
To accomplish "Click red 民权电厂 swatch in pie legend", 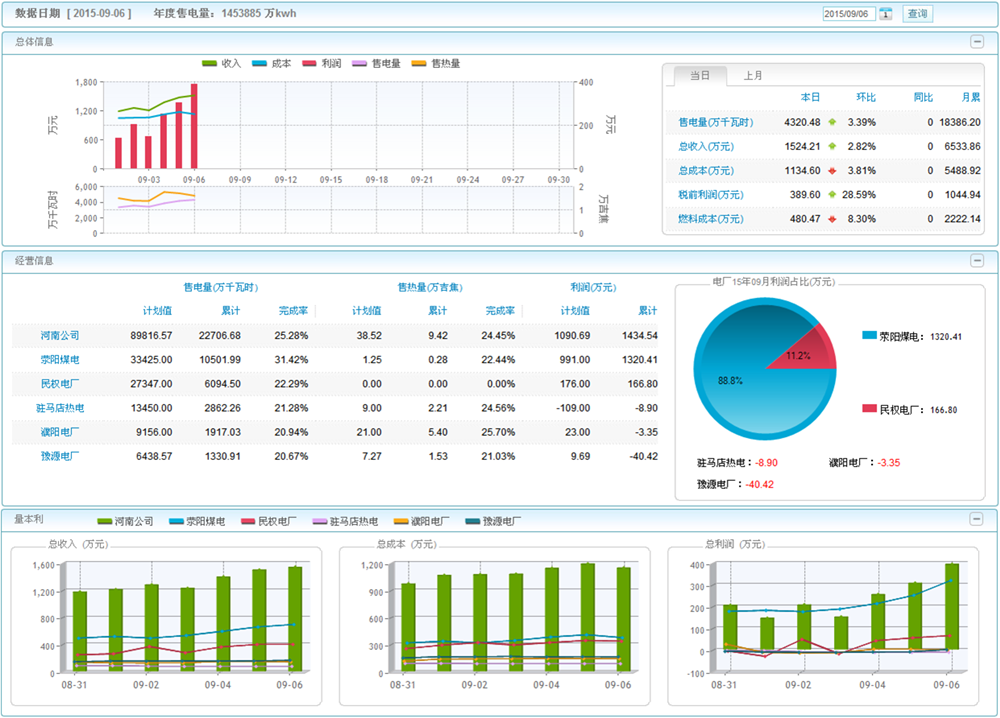I will 868,409.
